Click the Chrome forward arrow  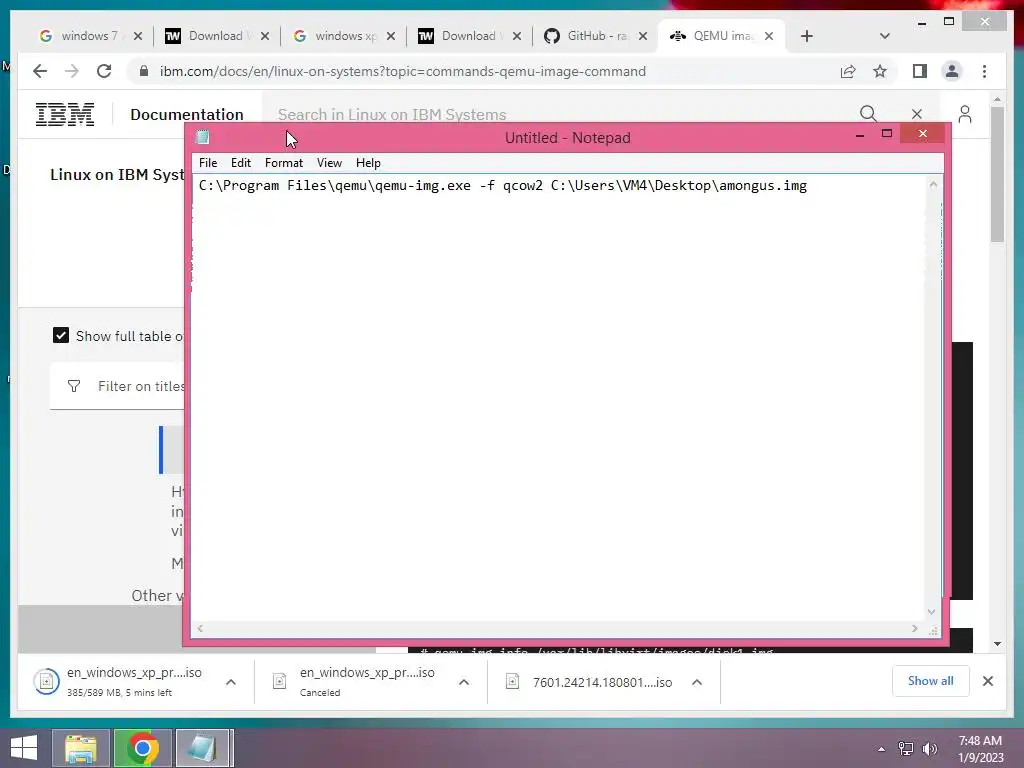72,71
